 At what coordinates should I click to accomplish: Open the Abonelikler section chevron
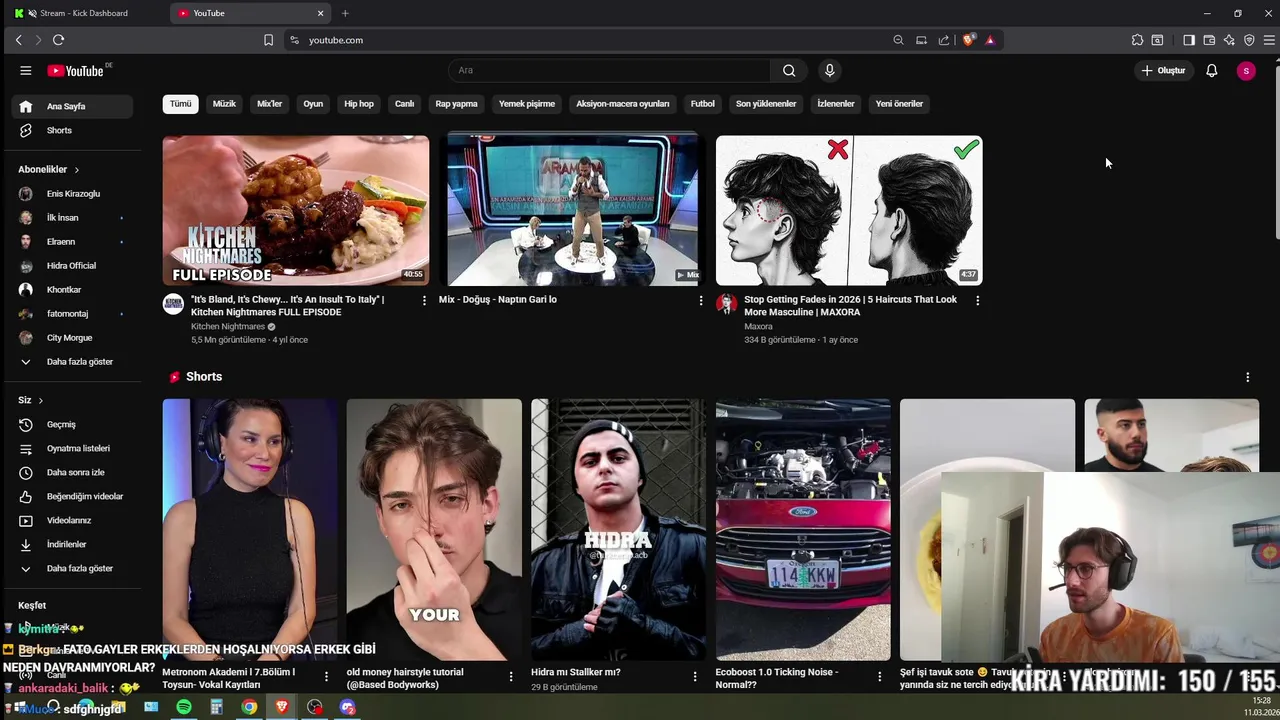click(76, 170)
